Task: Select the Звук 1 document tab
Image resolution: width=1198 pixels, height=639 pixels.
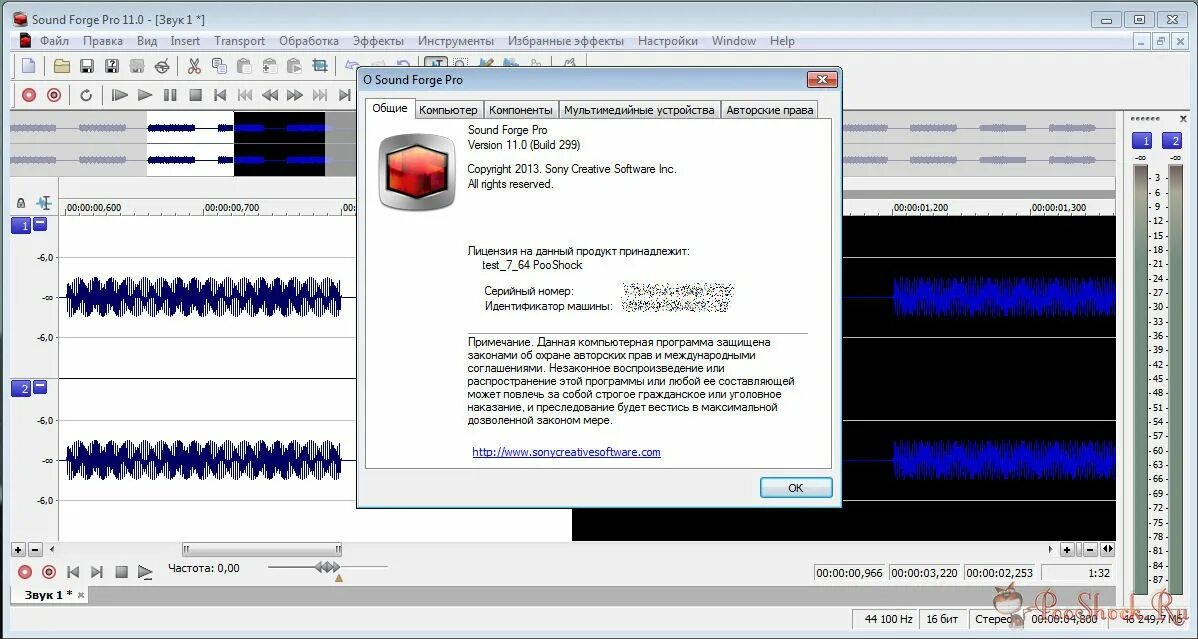Action: tap(49, 595)
